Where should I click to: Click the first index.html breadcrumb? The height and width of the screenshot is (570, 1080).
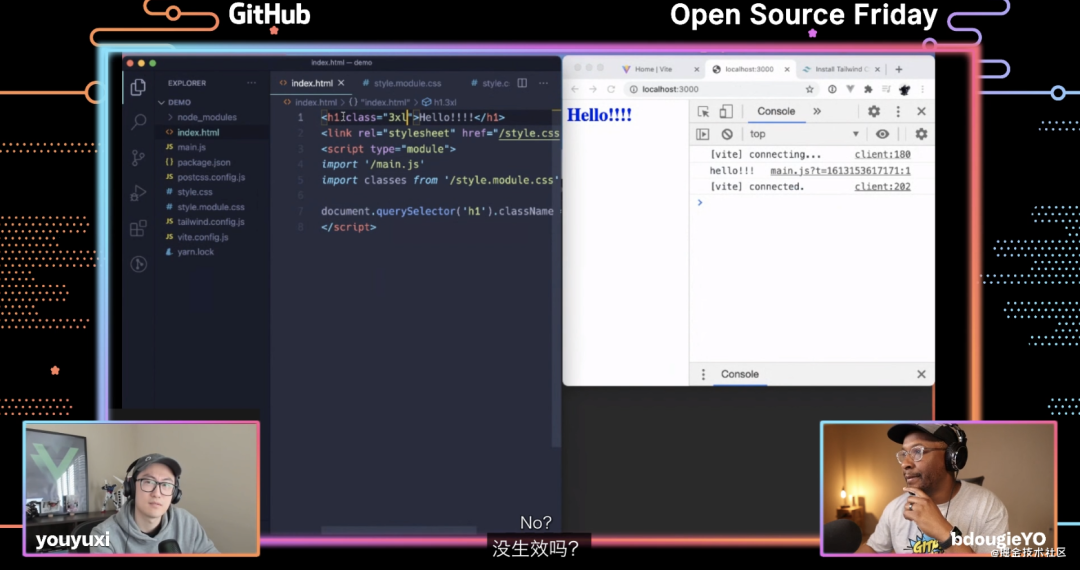[311, 102]
